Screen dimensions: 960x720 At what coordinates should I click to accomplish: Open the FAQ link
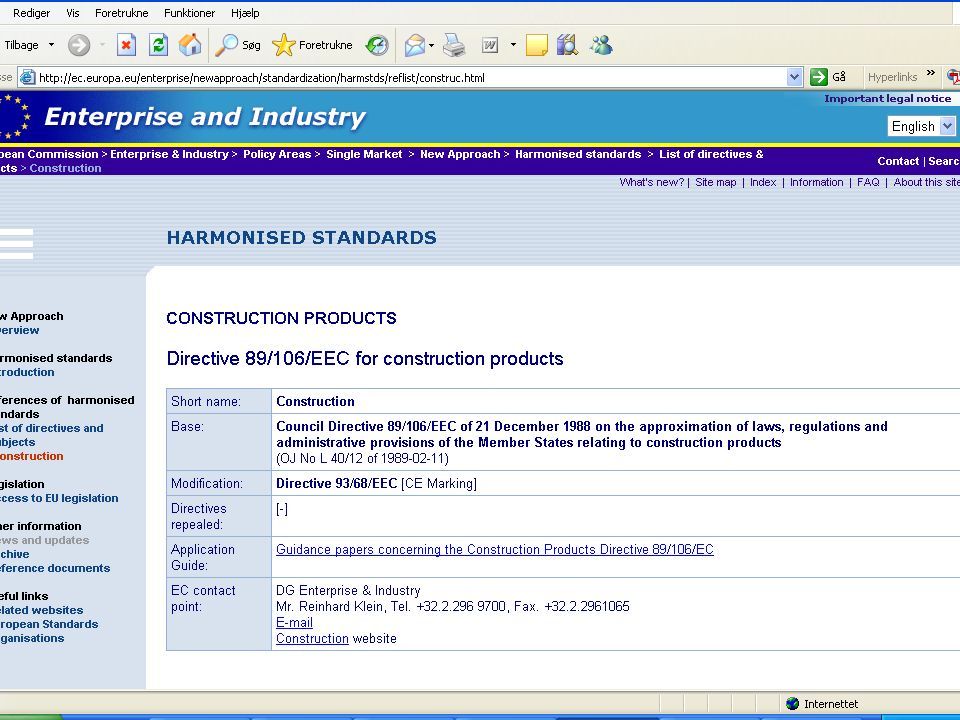pyautogui.click(x=868, y=182)
